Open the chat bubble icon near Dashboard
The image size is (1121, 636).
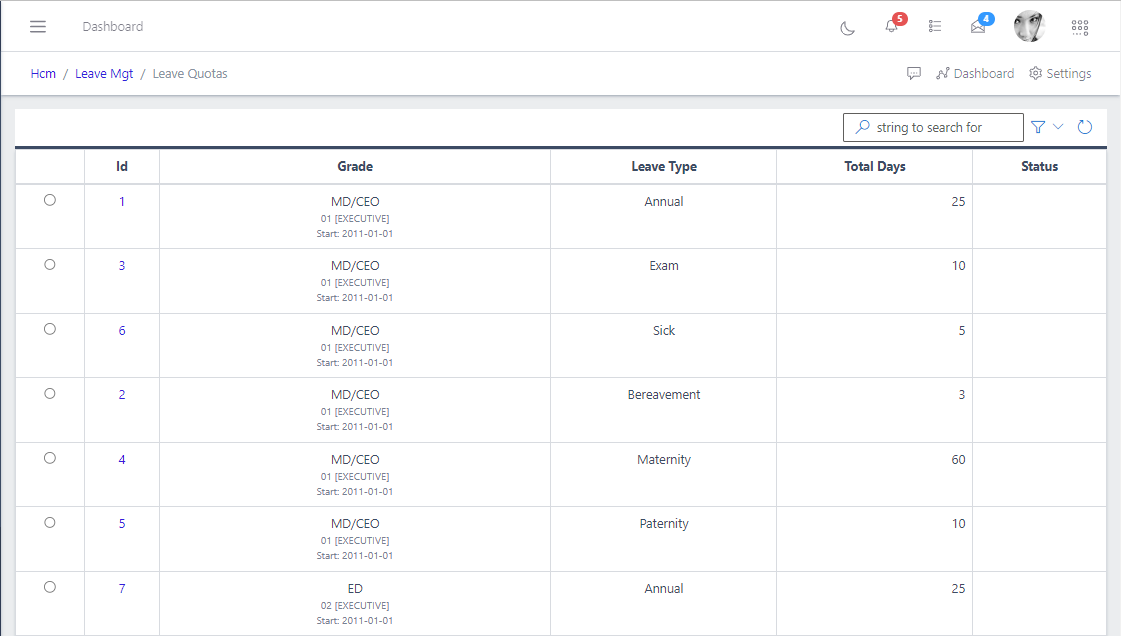[x=914, y=73]
